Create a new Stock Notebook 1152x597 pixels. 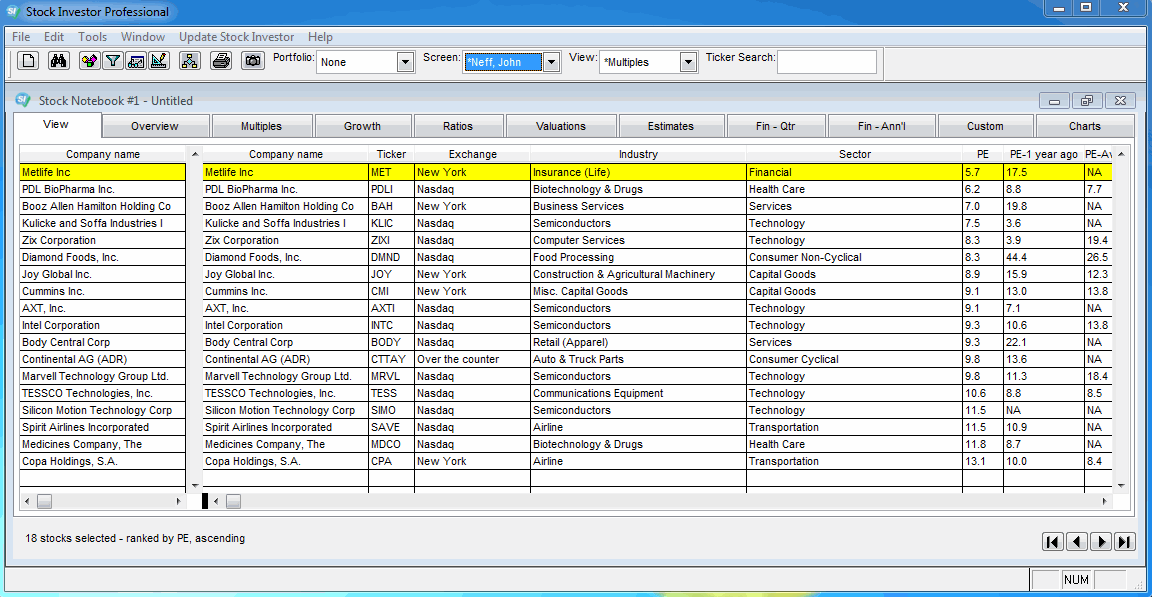(27, 60)
